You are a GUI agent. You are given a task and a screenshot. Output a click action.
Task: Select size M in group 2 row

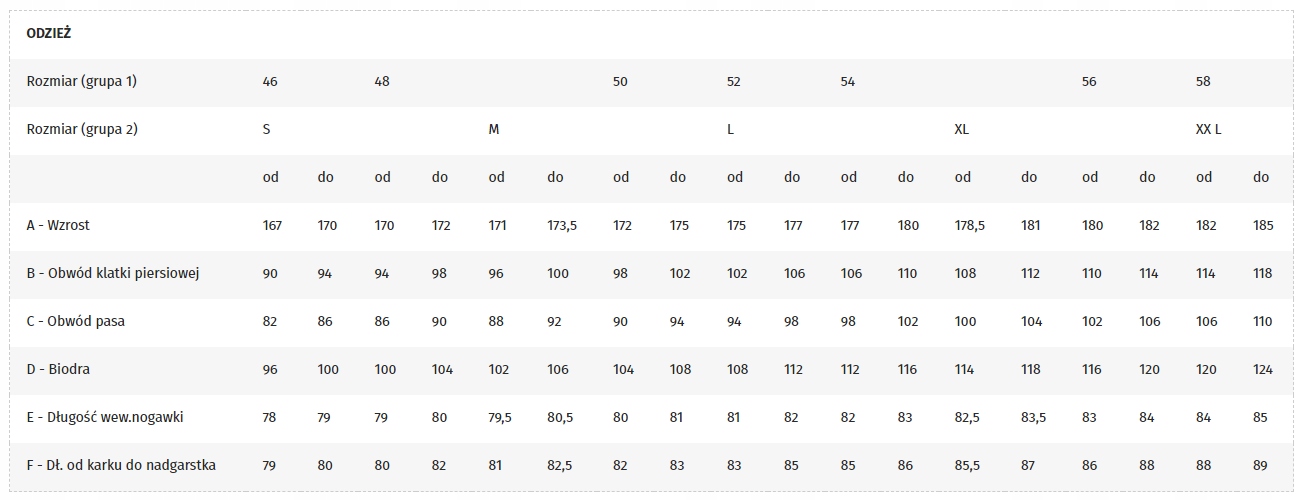point(494,129)
